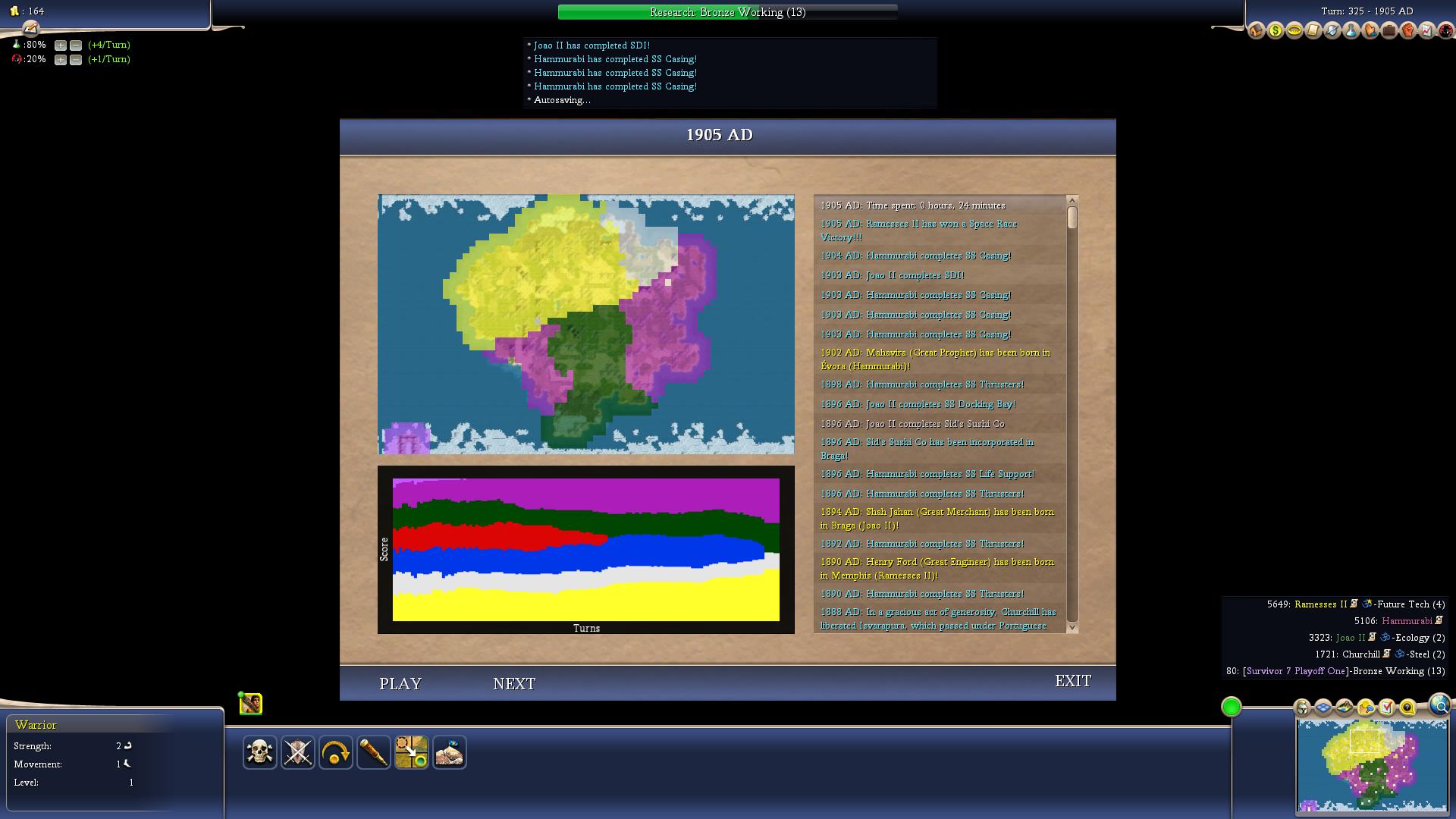The width and height of the screenshot is (1456, 819).
Task: Toggle the yield question bubble button
Action: 1408,708
